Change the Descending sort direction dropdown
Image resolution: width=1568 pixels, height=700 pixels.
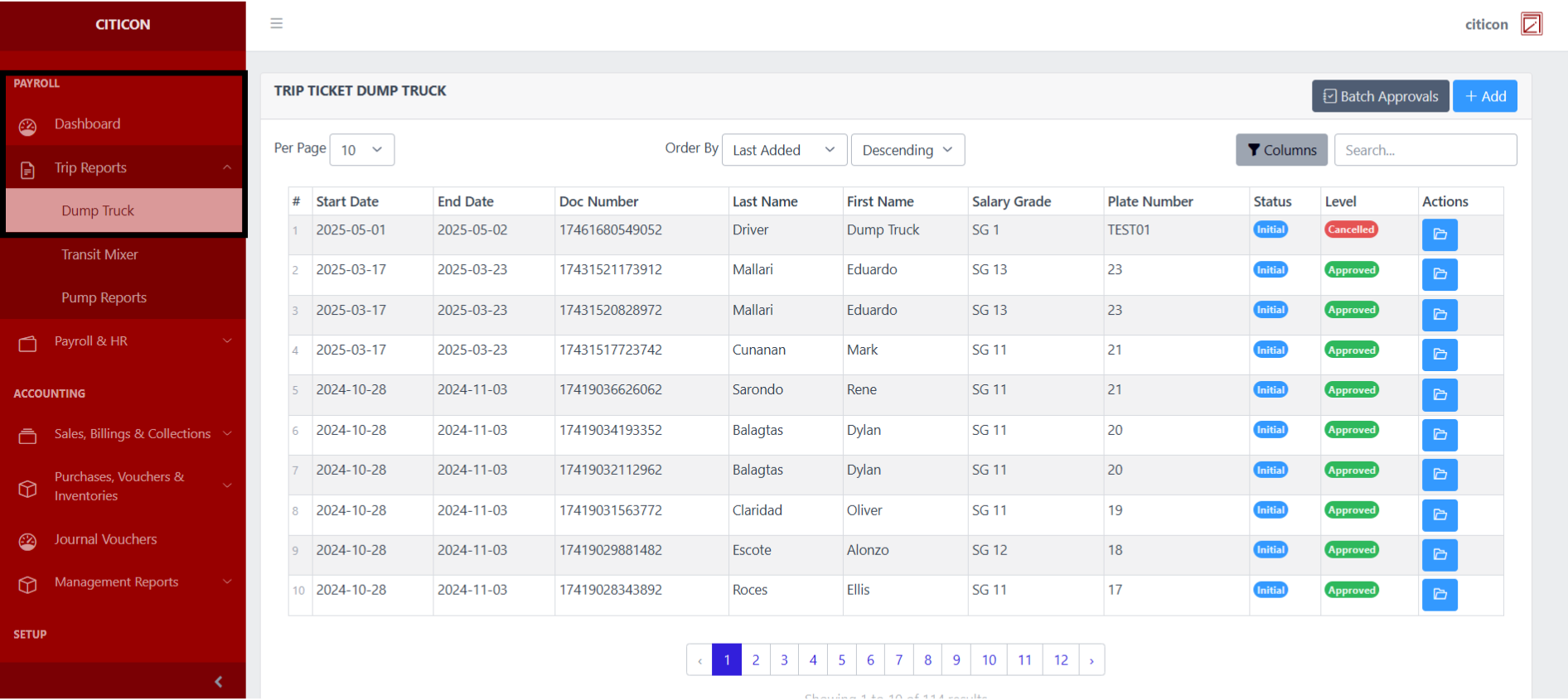(x=907, y=150)
